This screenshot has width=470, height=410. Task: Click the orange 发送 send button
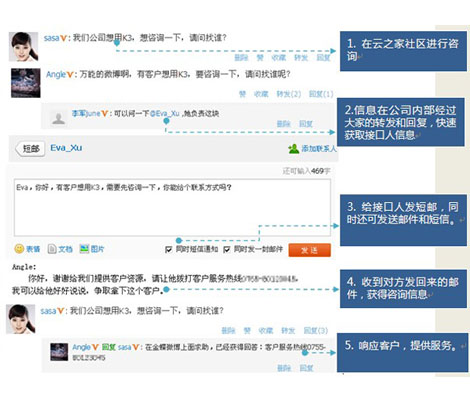point(309,250)
